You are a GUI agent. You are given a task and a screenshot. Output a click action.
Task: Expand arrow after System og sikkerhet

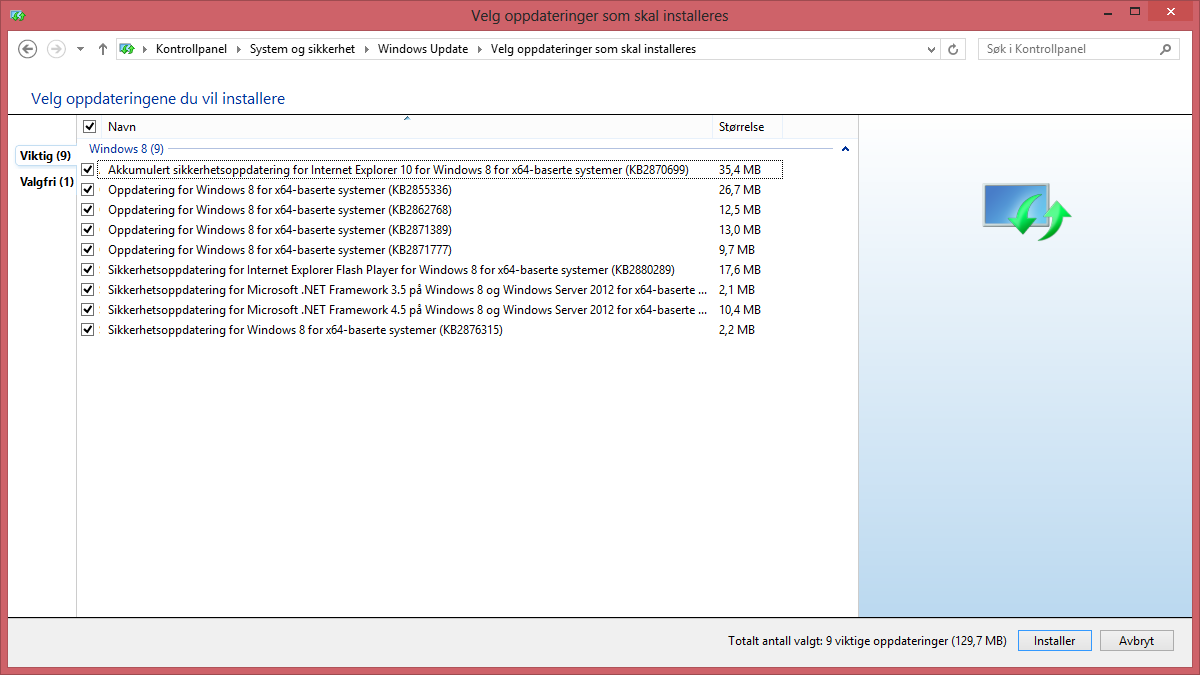point(367,49)
